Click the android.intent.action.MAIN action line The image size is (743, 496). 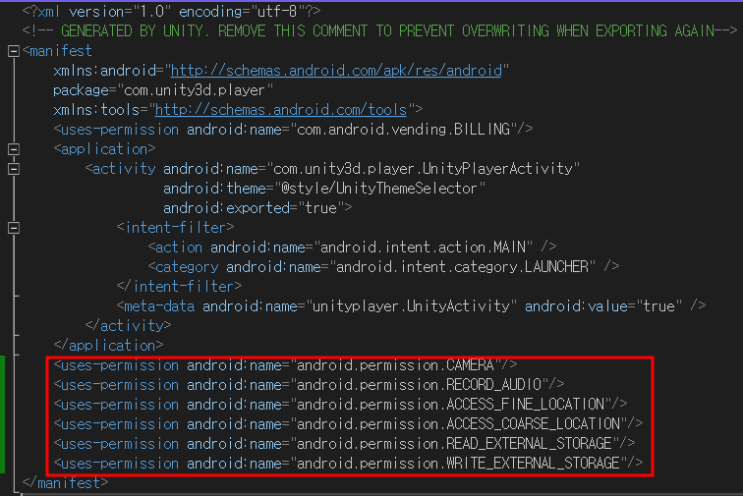(352, 247)
